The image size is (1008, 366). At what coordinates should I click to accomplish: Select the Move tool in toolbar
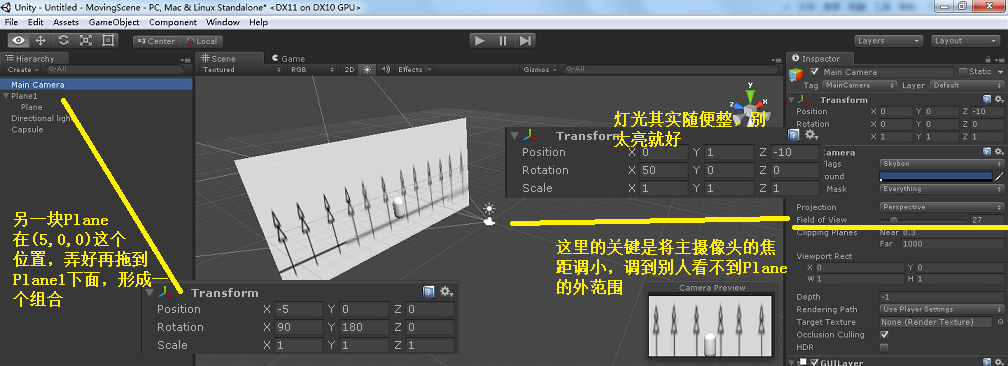pyautogui.click(x=40, y=41)
